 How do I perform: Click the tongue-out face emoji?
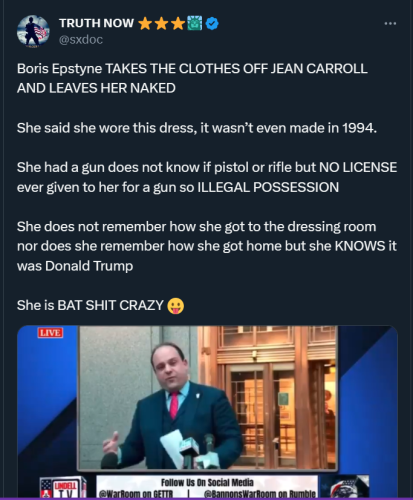[x=176, y=306]
